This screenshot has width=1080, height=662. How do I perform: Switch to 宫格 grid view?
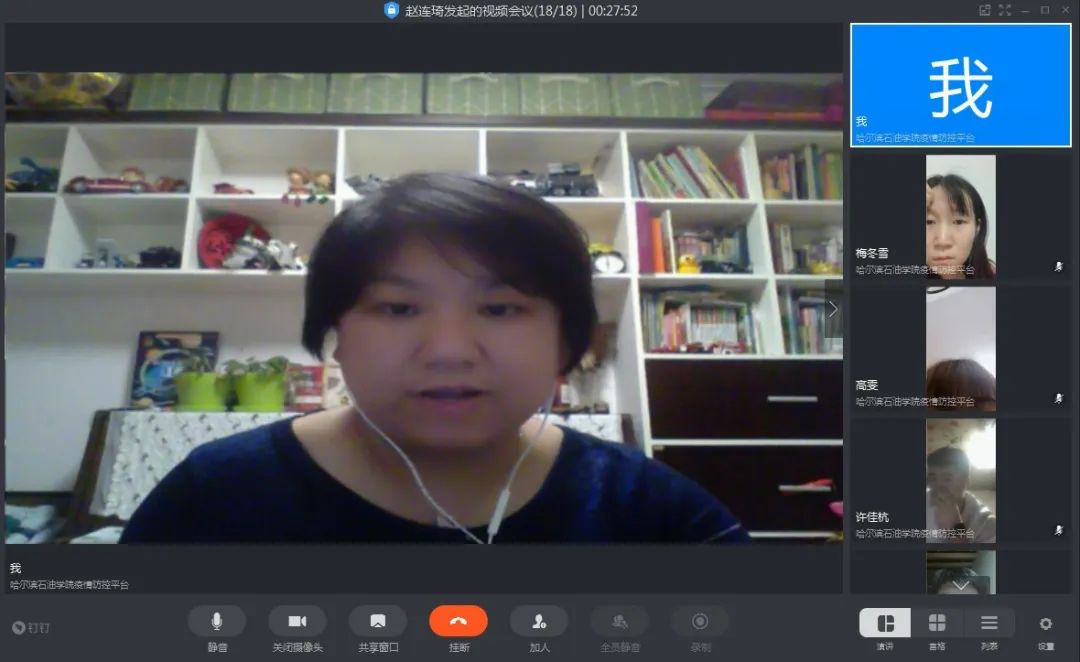(x=937, y=623)
